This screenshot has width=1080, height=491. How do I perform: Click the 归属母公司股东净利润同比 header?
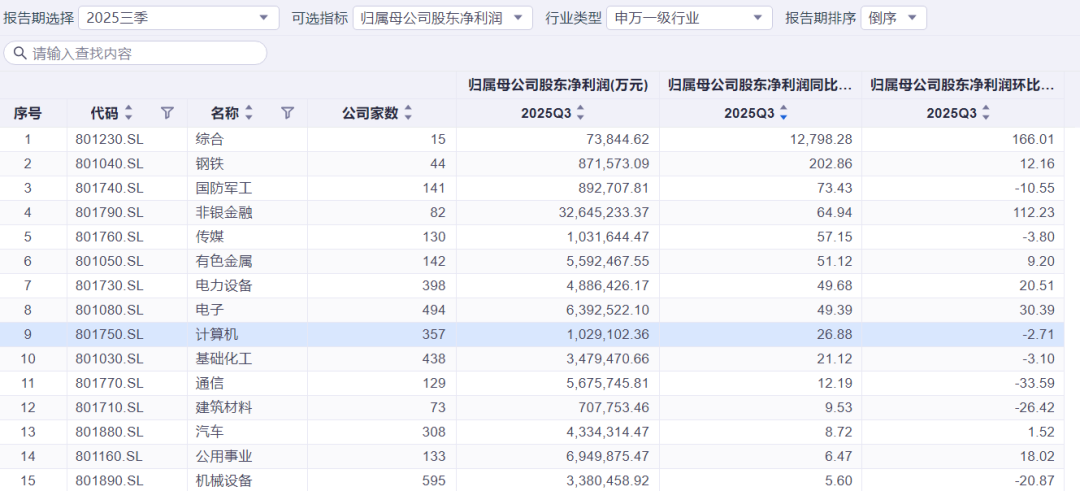[760, 85]
